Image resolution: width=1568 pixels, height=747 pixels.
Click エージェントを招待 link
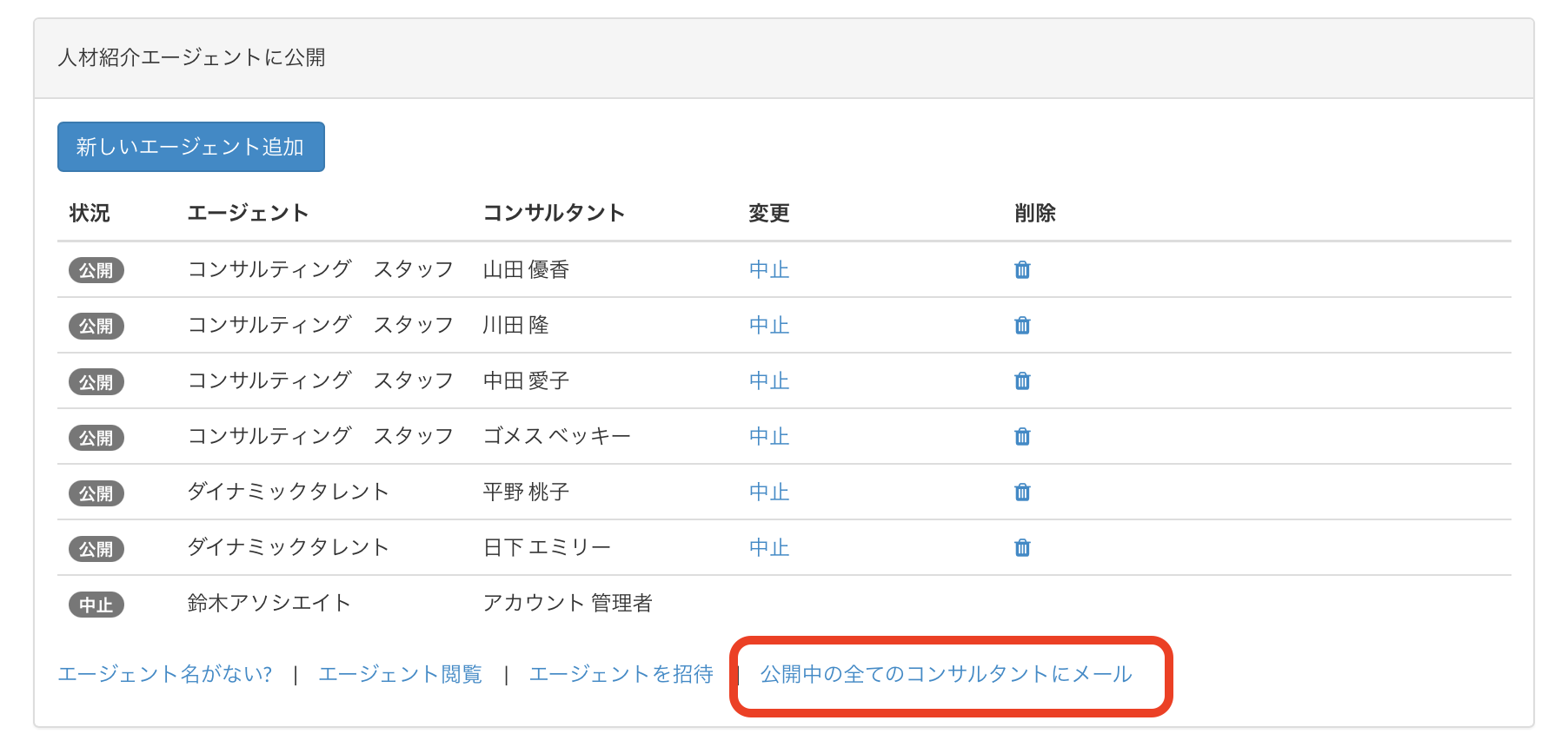click(621, 674)
